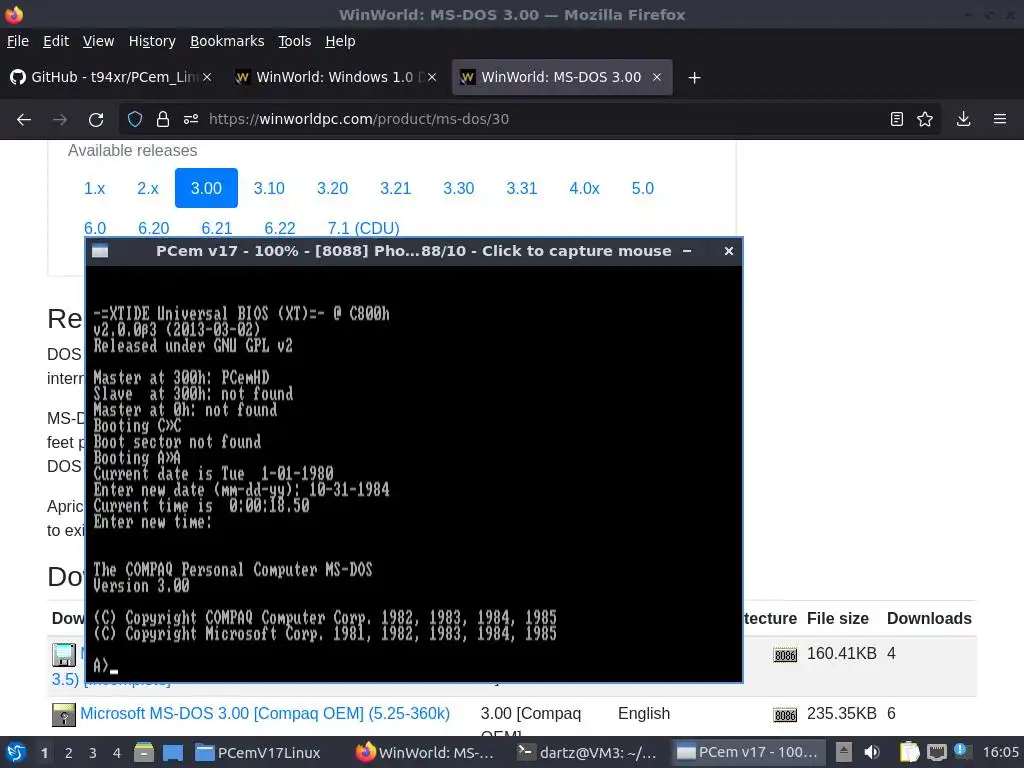Select the 3.20 release link
This screenshot has width=1024, height=768.
332,188
